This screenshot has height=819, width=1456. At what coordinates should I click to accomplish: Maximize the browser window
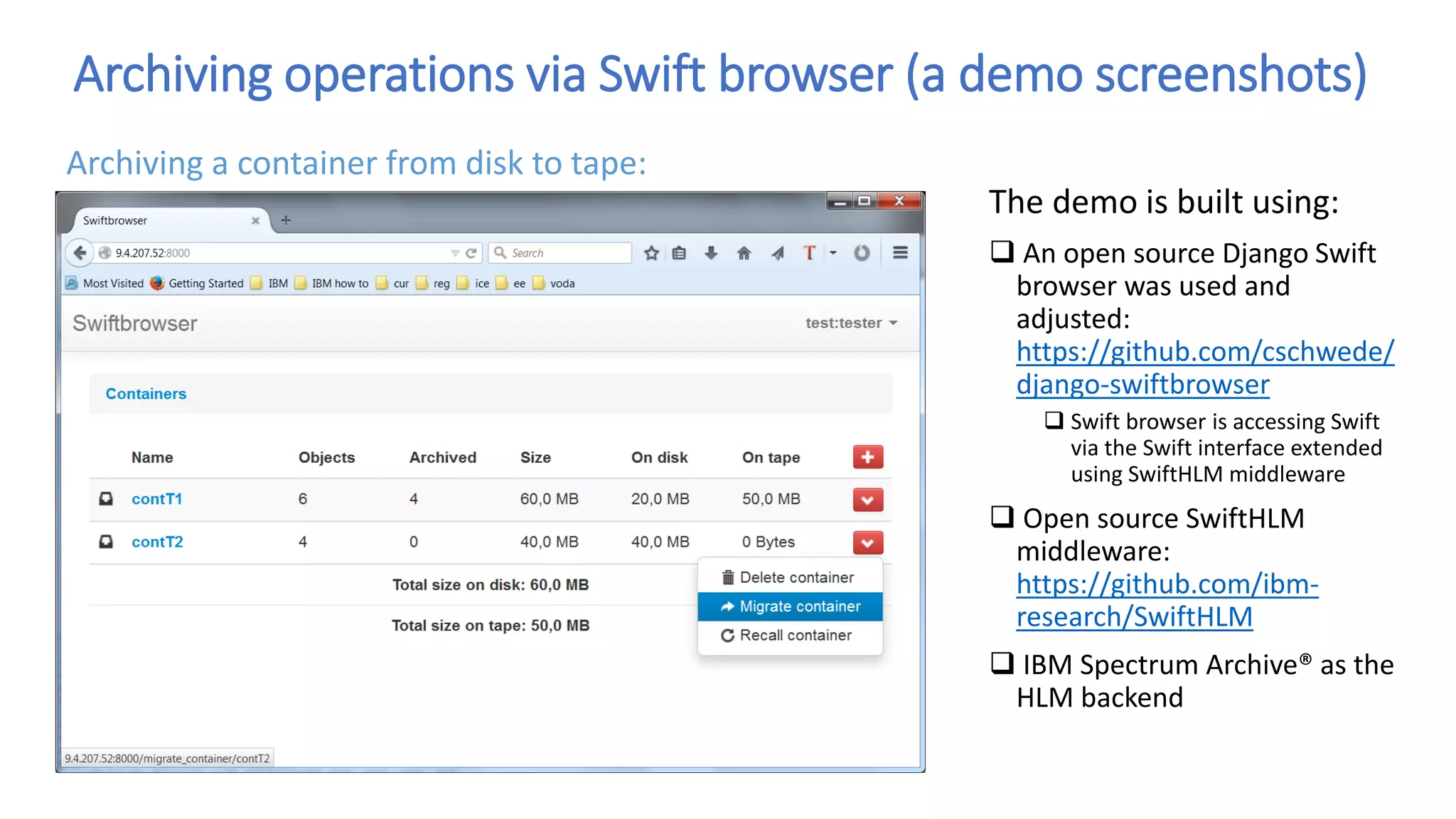[864, 201]
